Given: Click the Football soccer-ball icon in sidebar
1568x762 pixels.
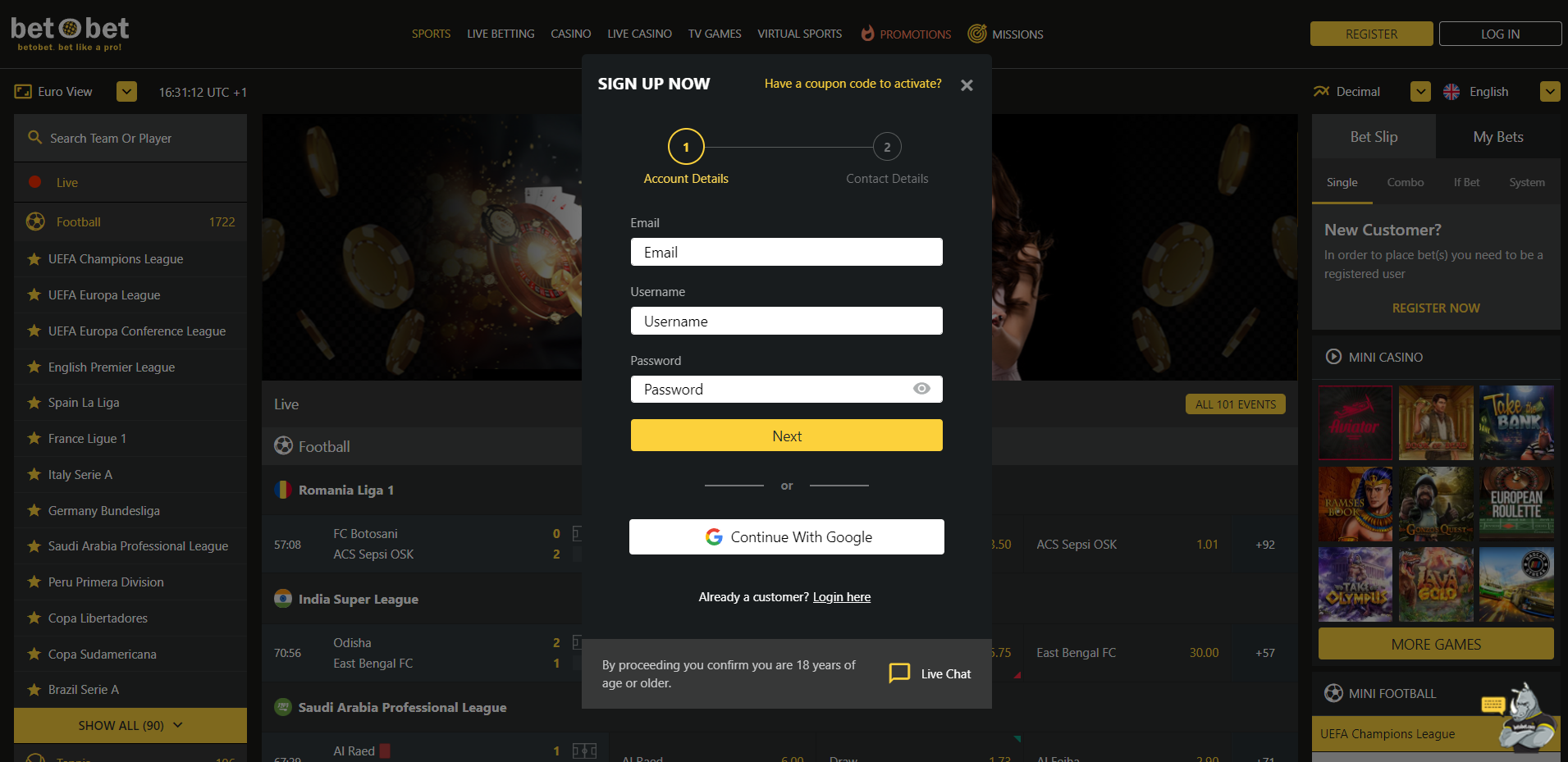Looking at the screenshot, I should coord(35,221).
